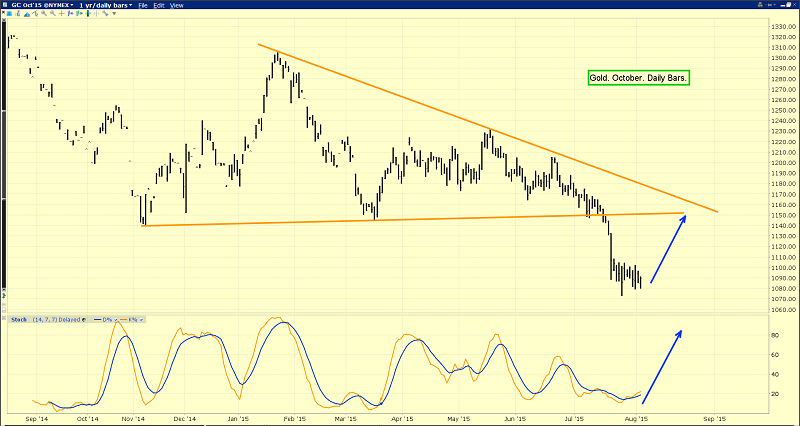Open the Edit menu
The image size is (800, 426).
coord(160,6)
